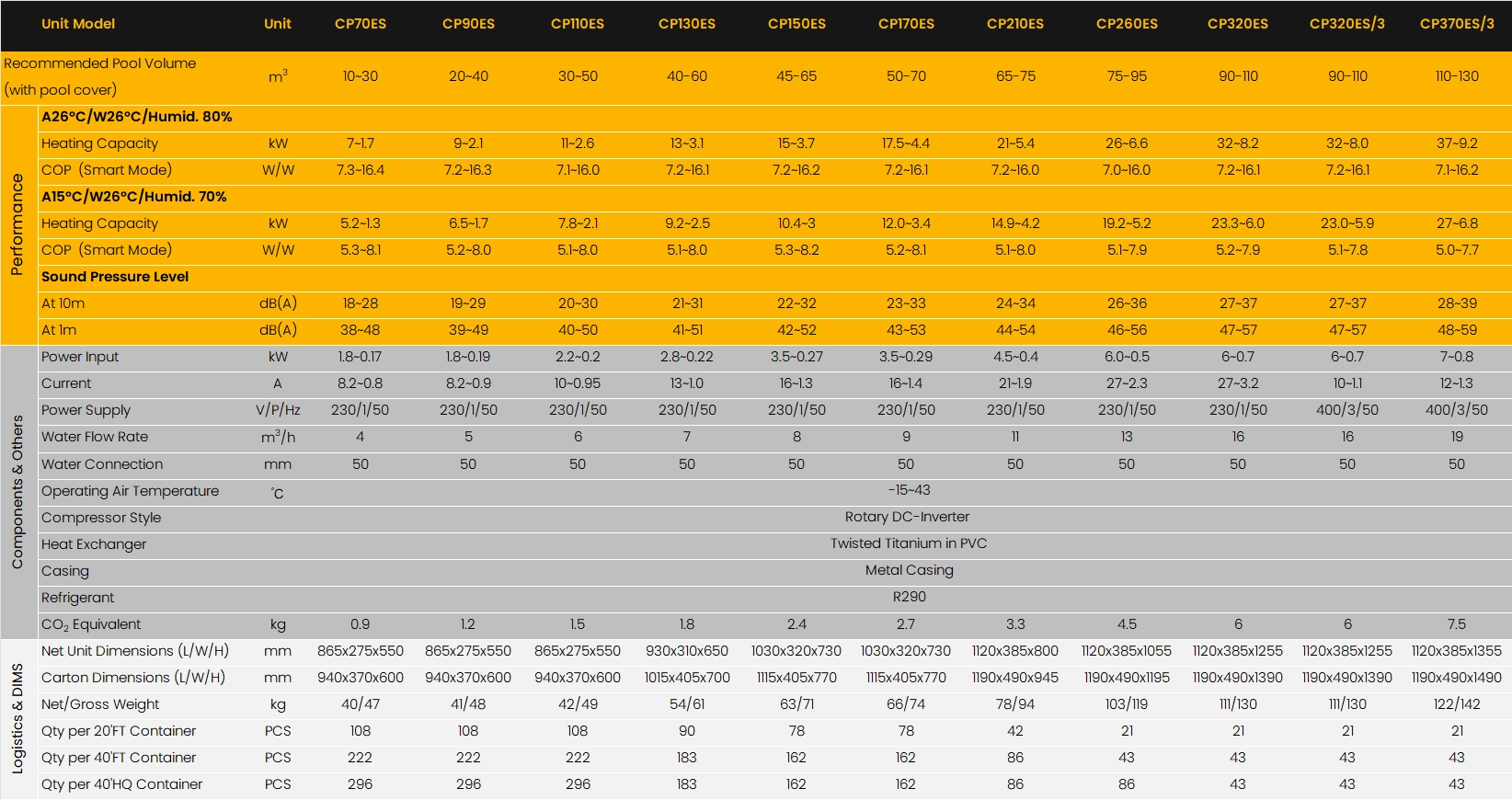The image size is (1512, 800).
Task: Select the Logistics & DIMS section label
Action: 17,718
